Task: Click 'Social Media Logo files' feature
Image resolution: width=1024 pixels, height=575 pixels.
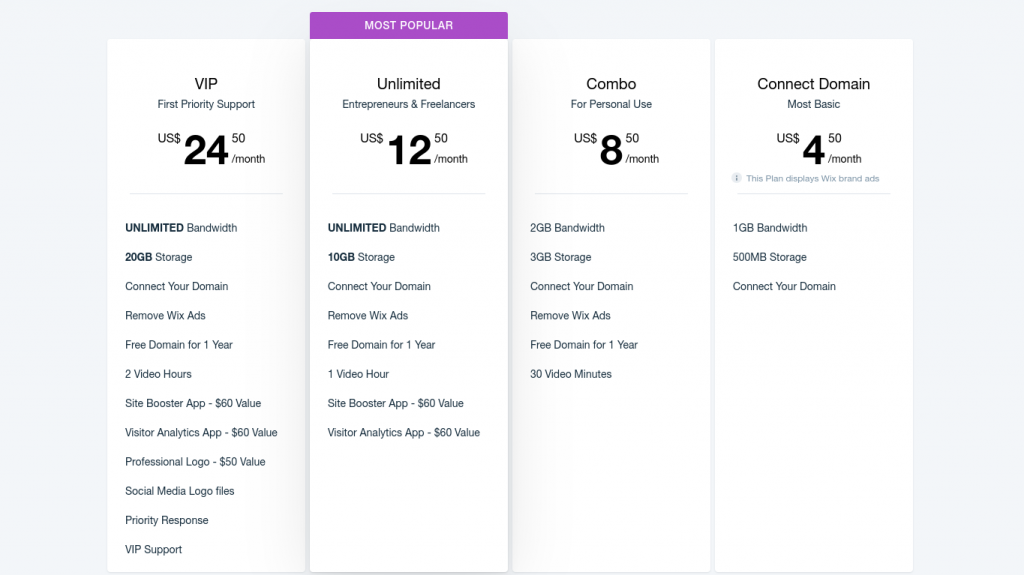Action: point(180,491)
